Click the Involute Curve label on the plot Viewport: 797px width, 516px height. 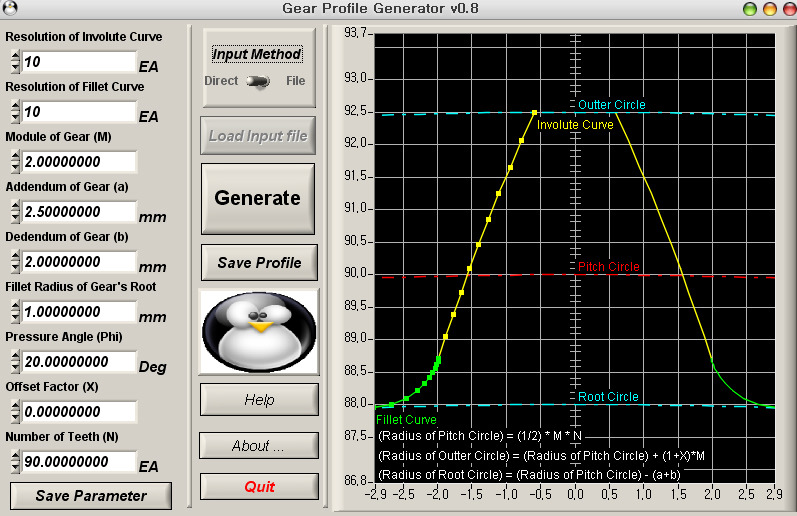point(575,125)
